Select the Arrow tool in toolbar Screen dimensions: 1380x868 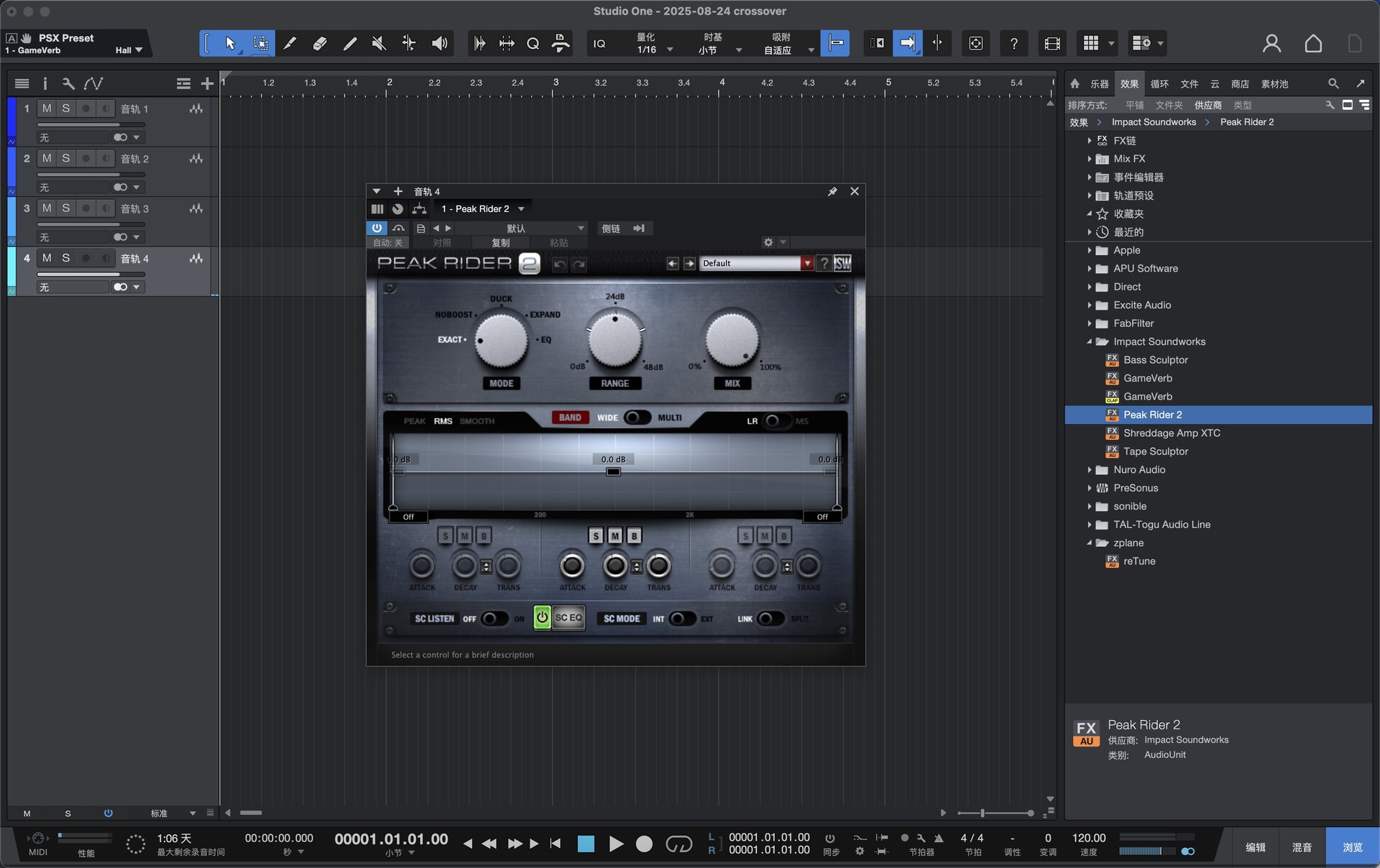point(230,44)
